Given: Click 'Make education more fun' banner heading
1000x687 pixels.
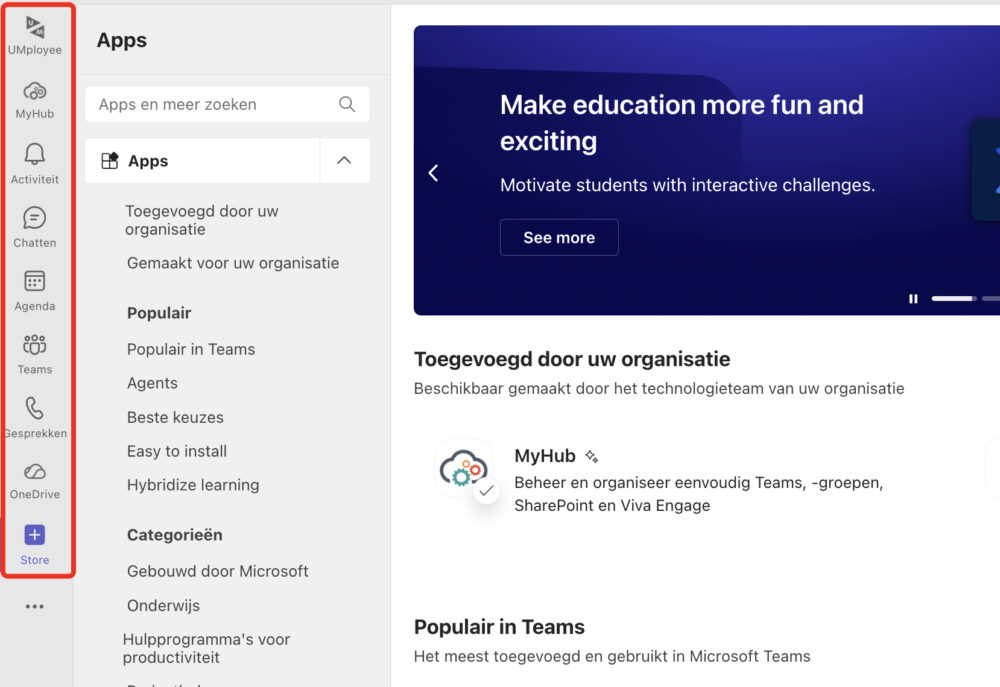Looking at the screenshot, I should [x=681, y=122].
